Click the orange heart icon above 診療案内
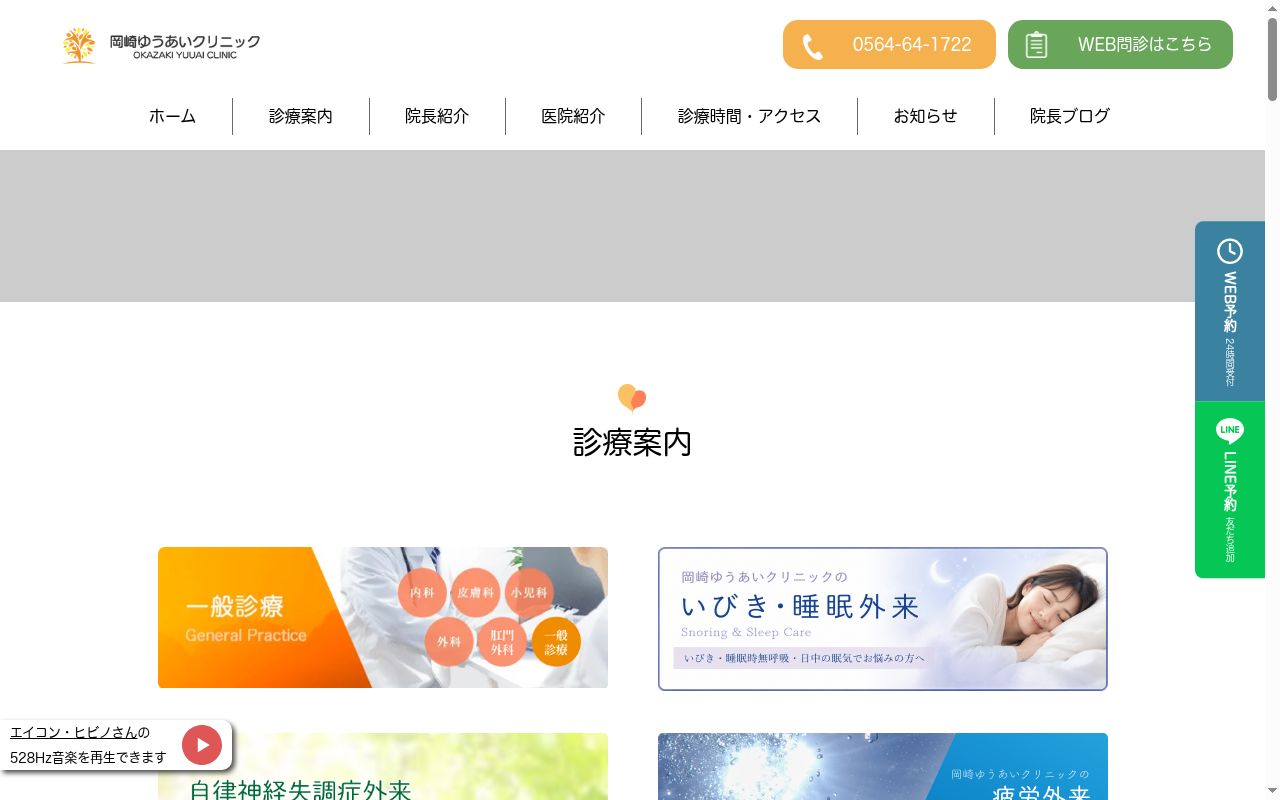Screen dimensions: 1280x800 [632, 398]
